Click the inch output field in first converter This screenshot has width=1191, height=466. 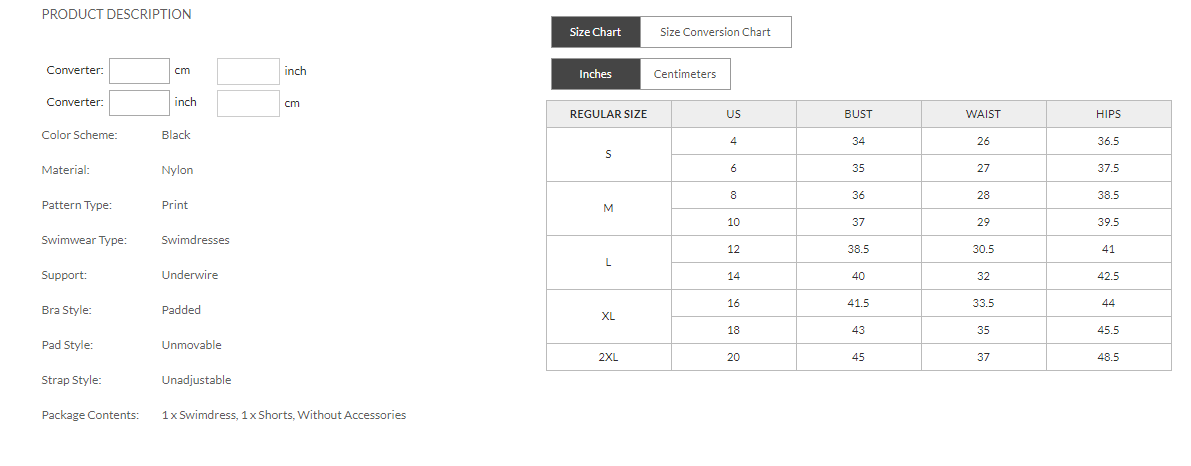(x=248, y=71)
